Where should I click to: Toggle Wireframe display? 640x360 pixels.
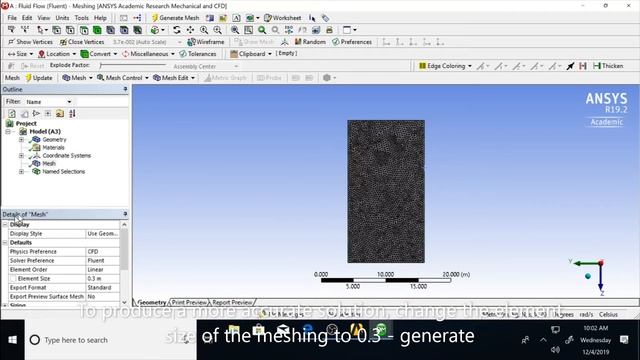[206, 42]
